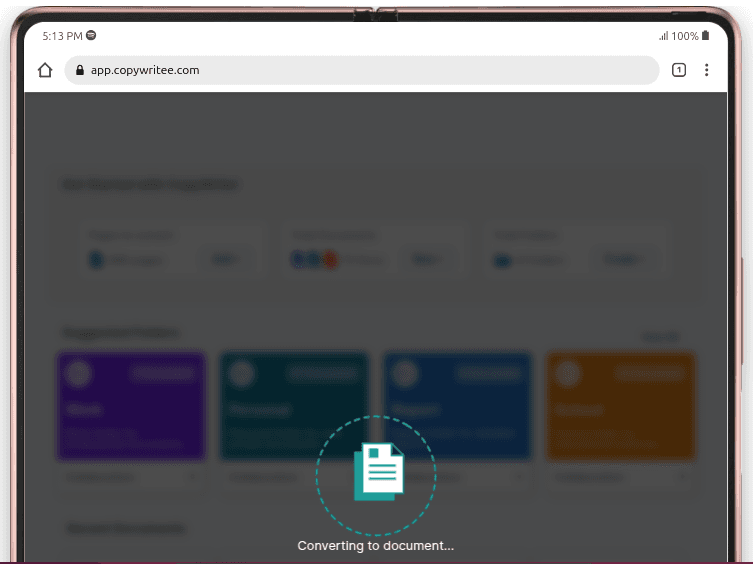Click the 'Converting to document...' text
Screen dimensions: 753x564
click(x=376, y=546)
